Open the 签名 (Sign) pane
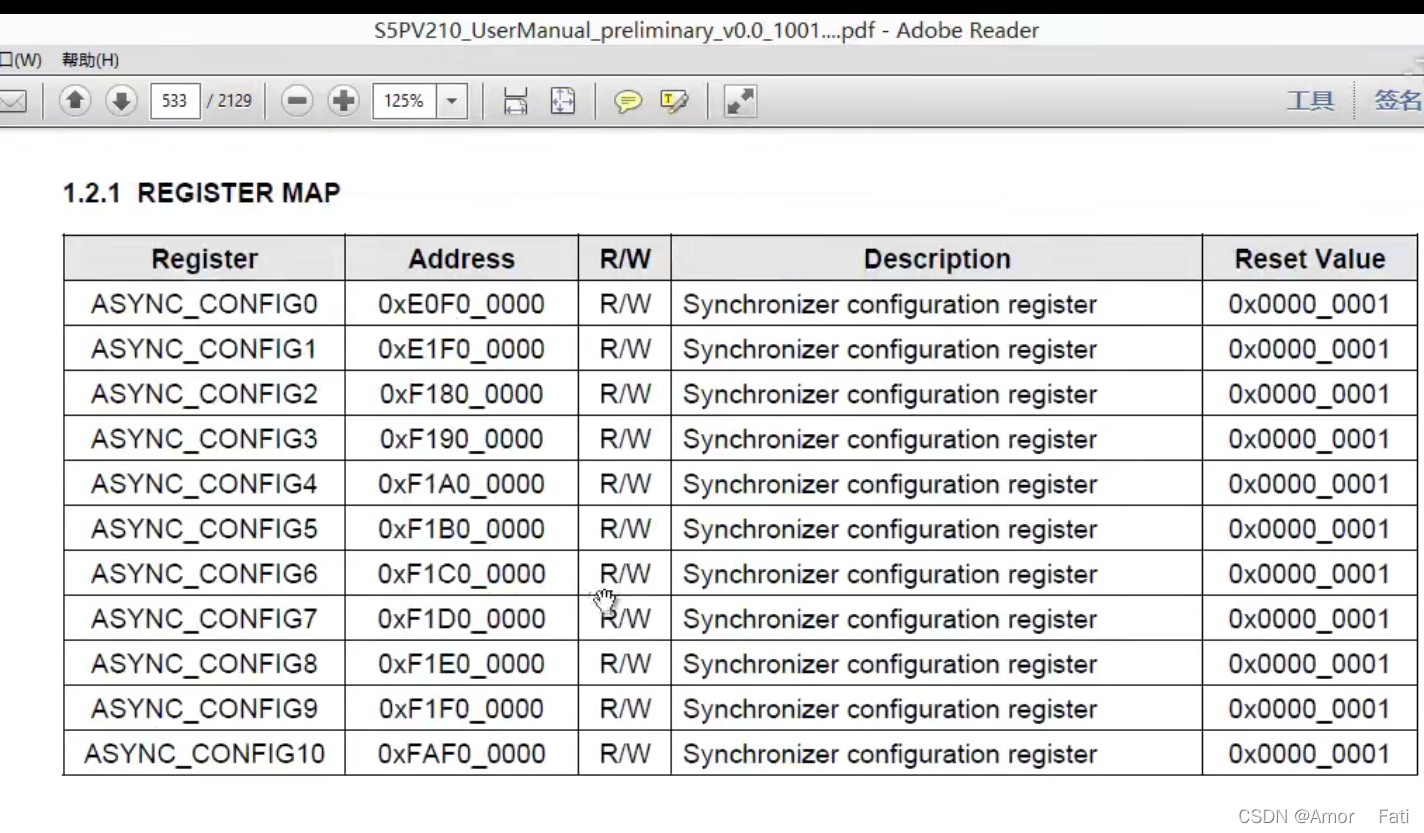Screen dimensions: 1424x833 point(1398,100)
